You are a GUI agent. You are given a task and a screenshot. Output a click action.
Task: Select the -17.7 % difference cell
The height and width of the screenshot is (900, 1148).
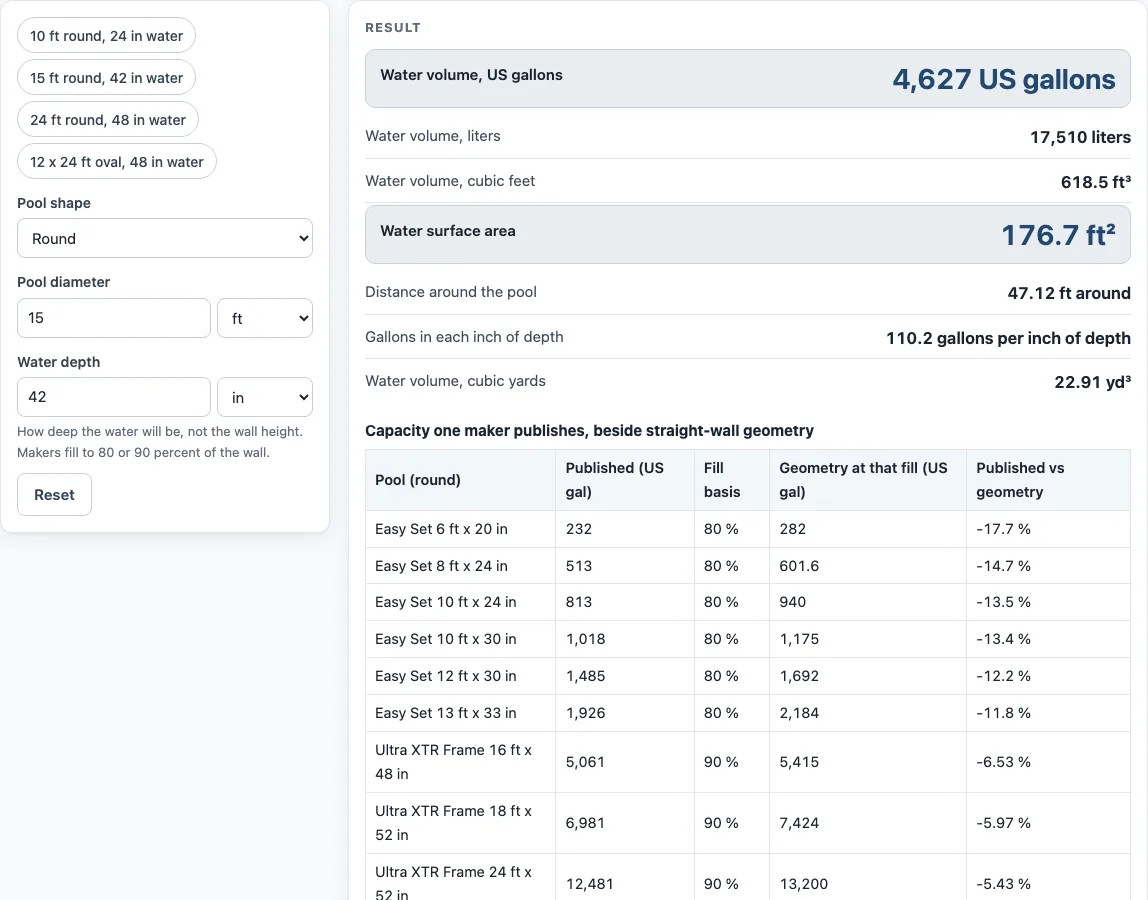(1048, 529)
